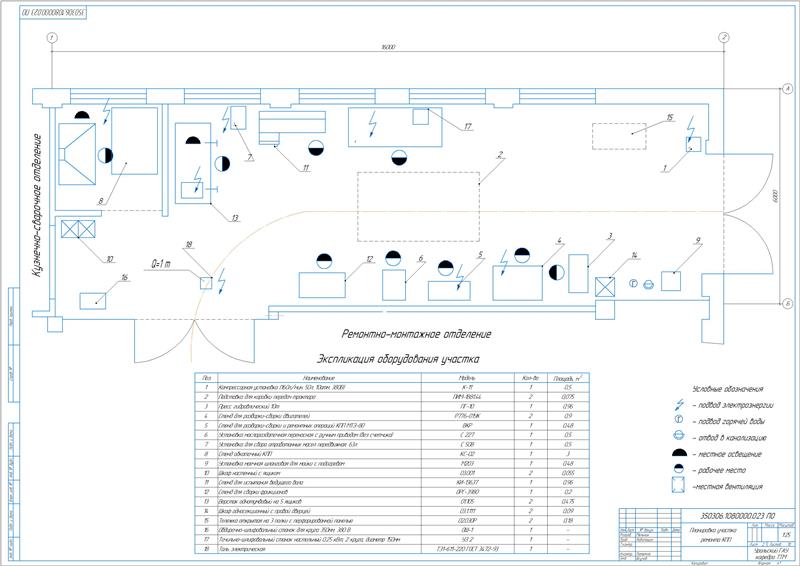Click axis marker circle 2 at top right
This screenshot has width=800, height=566.
(723, 37)
